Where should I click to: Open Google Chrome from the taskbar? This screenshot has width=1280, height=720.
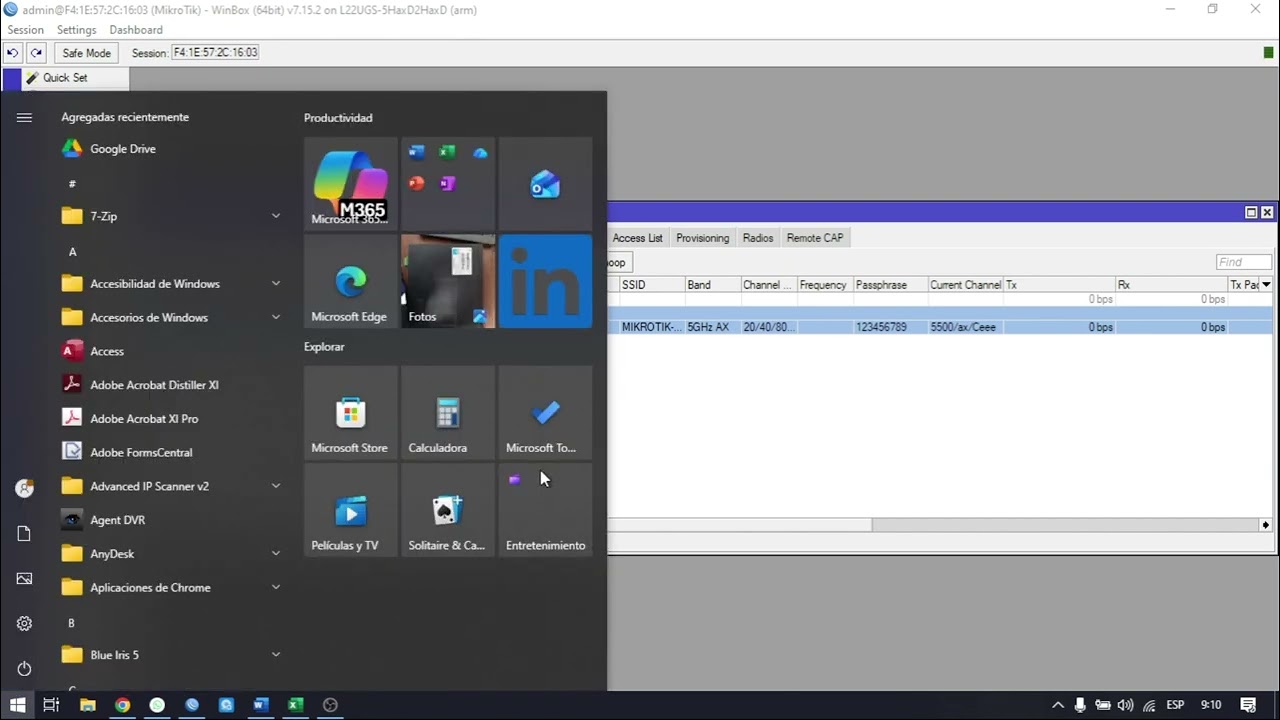click(122, 705)
